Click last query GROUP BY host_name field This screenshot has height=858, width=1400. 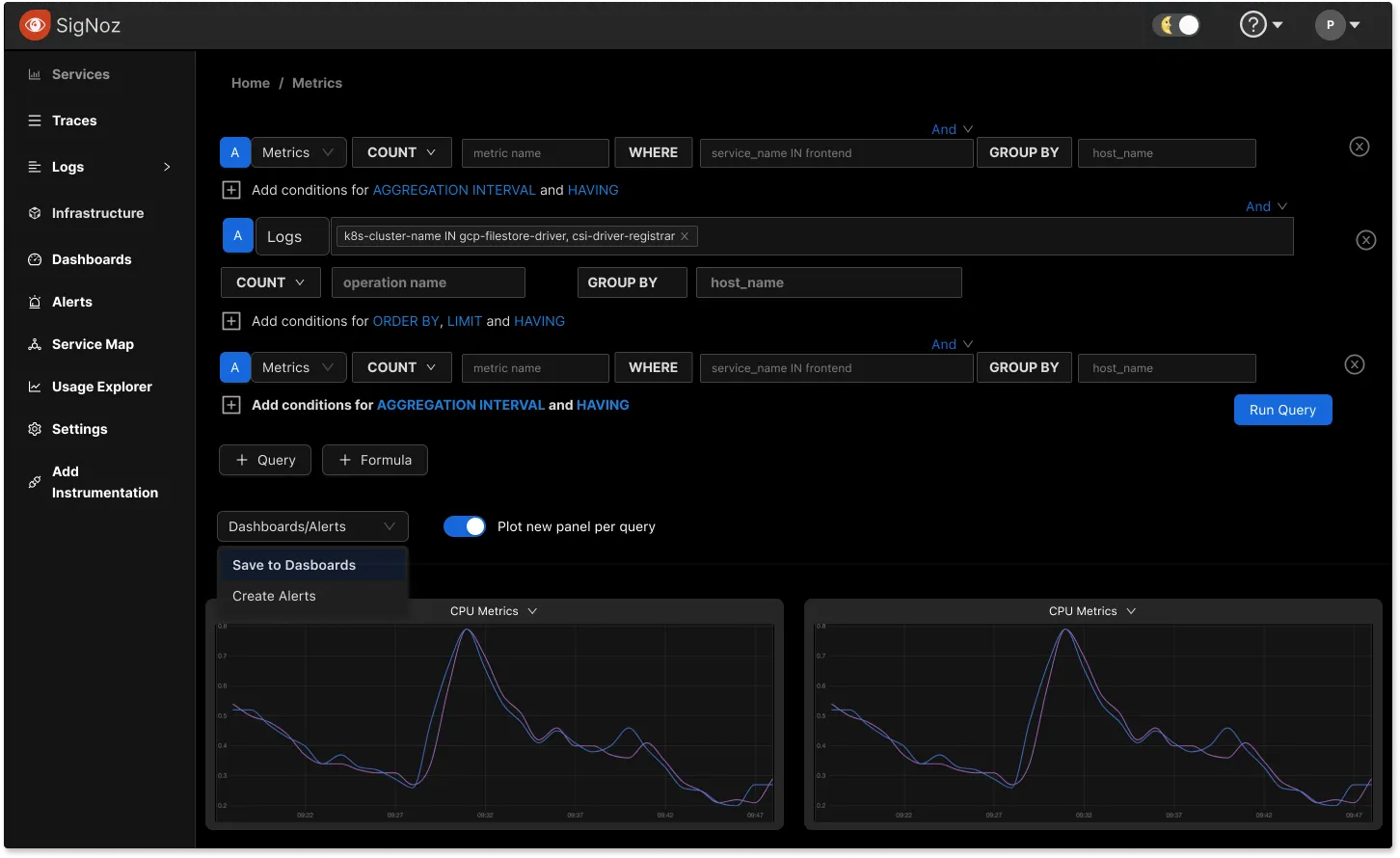tap(1167, 367)
